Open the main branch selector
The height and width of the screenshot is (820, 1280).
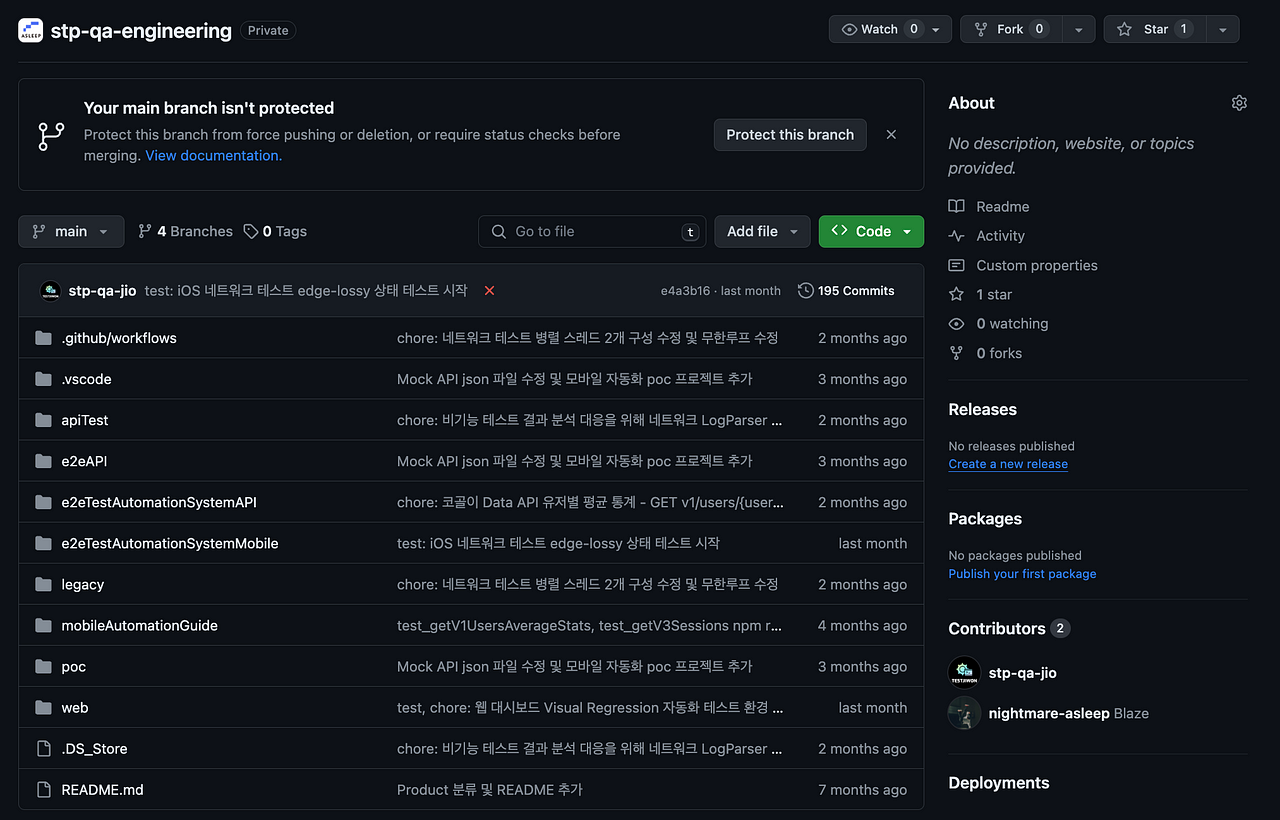coord(71,231)
